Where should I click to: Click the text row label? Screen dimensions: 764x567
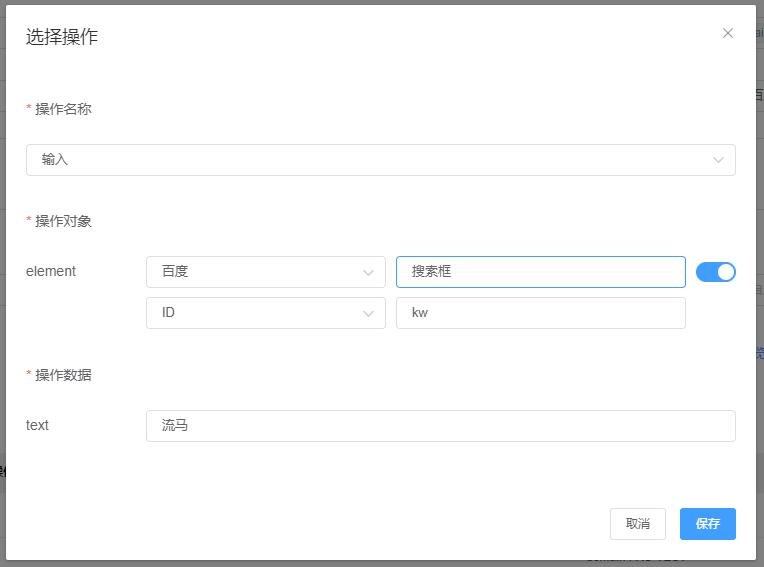click(x=38, y=425)
